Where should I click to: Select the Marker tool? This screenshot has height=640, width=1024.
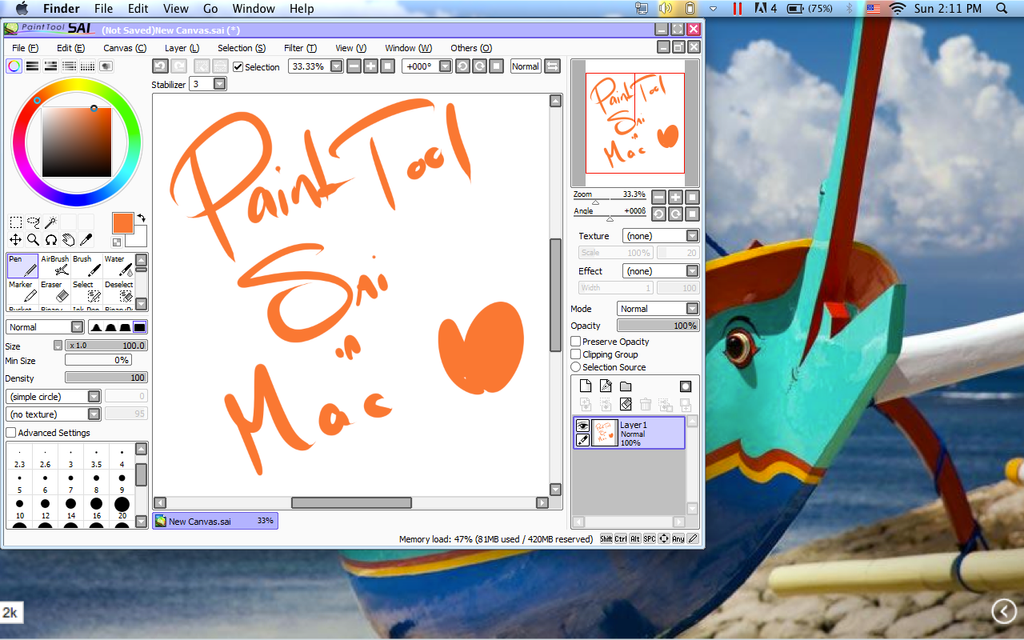pos(22,291)
